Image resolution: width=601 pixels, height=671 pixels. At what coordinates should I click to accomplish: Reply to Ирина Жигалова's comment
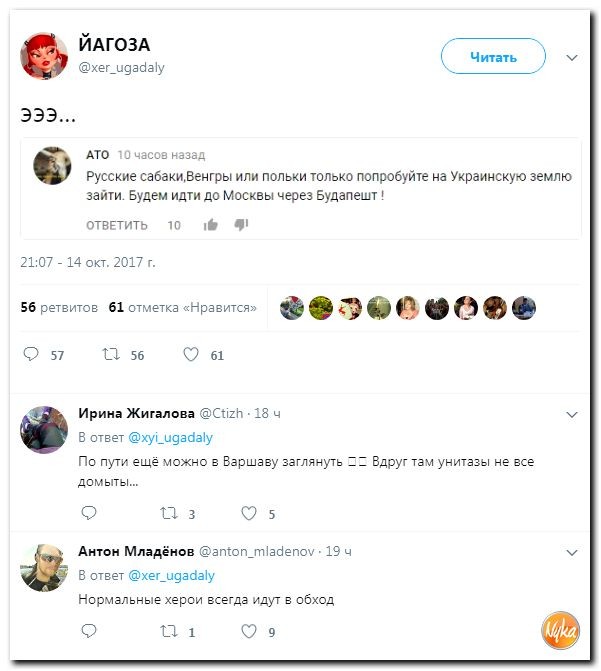pyautogui.click(x=89, y=513)
